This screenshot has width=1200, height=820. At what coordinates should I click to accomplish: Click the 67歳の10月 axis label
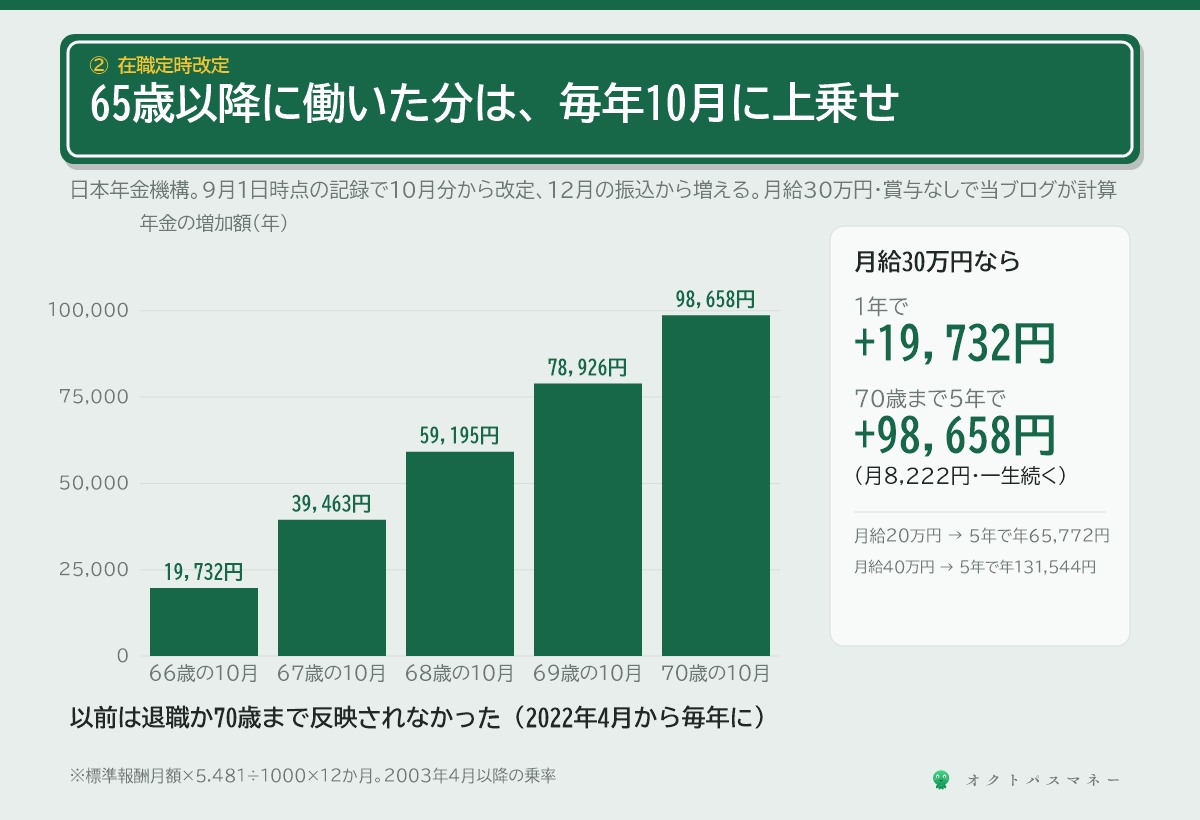pos(332,673)
